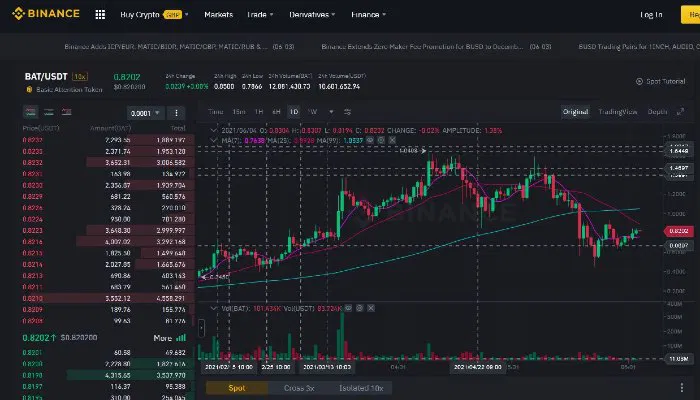Select the Isolated 10x margin tab

click(361, 388)
